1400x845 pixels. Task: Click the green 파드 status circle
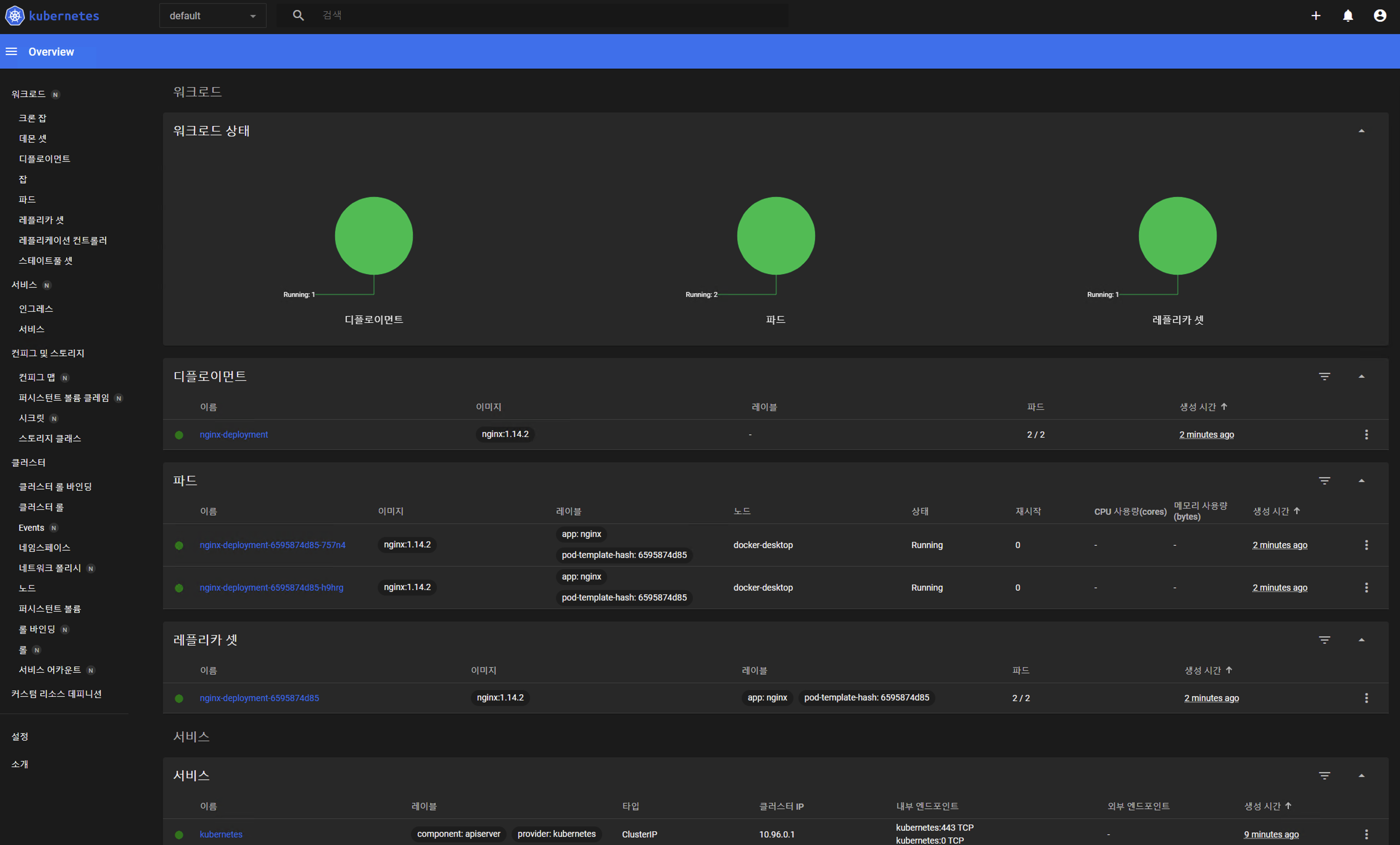tap(776, 236)
